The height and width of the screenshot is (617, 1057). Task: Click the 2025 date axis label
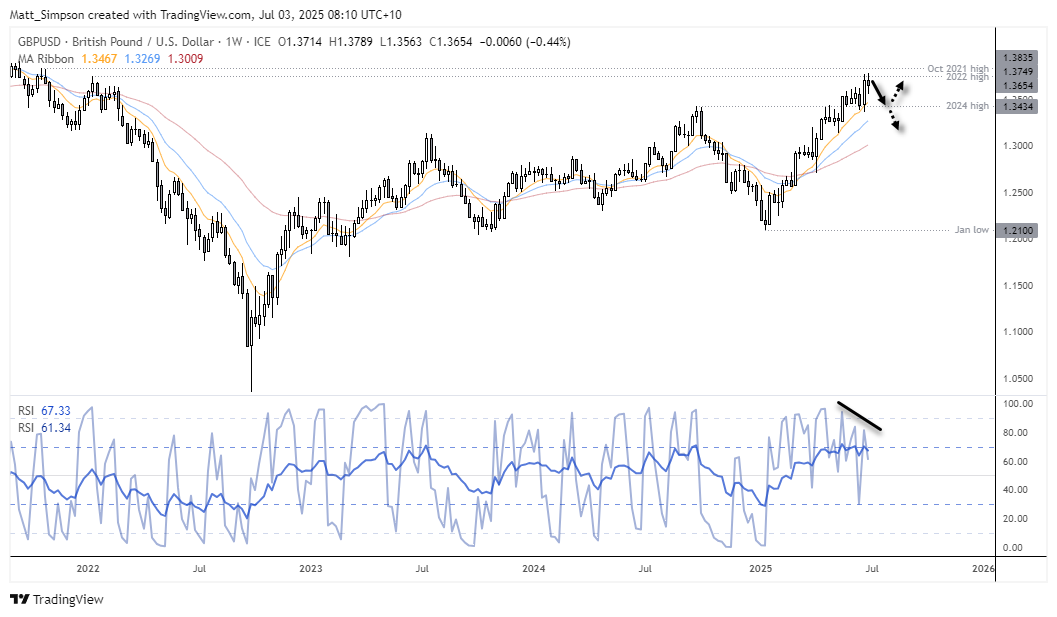(761, 567)
